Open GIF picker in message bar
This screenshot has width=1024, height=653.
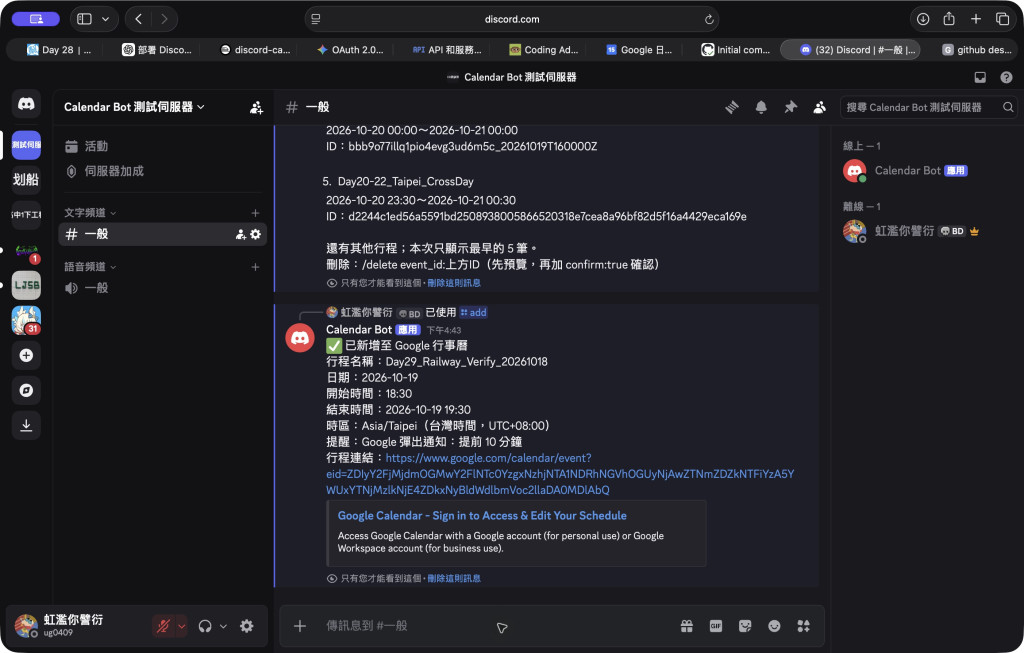tap(716, 626)
